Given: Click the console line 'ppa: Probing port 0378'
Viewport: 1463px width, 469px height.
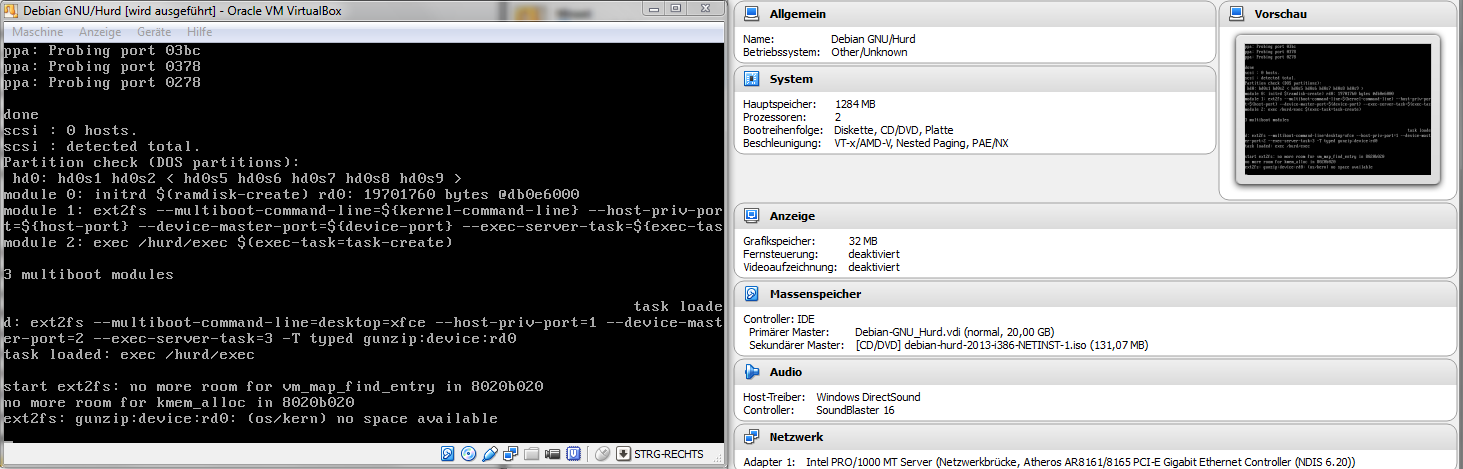Looking at the screenshot, I should (x=102, y=66).
